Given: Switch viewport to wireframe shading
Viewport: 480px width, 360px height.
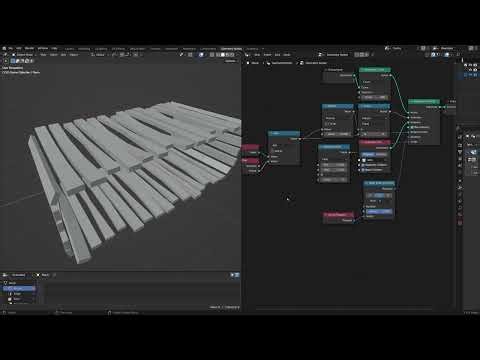Looking at the screenshot, I should (x=218, y=55).
